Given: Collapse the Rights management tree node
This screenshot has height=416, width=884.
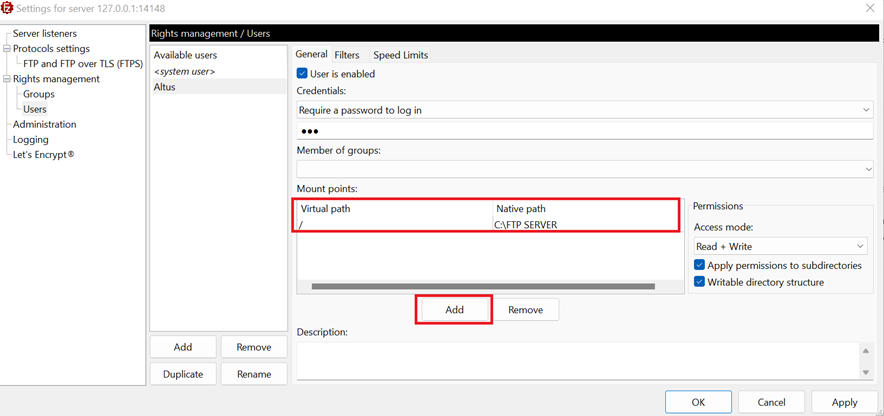Looking at the screenshot, I should click(7, 79).
